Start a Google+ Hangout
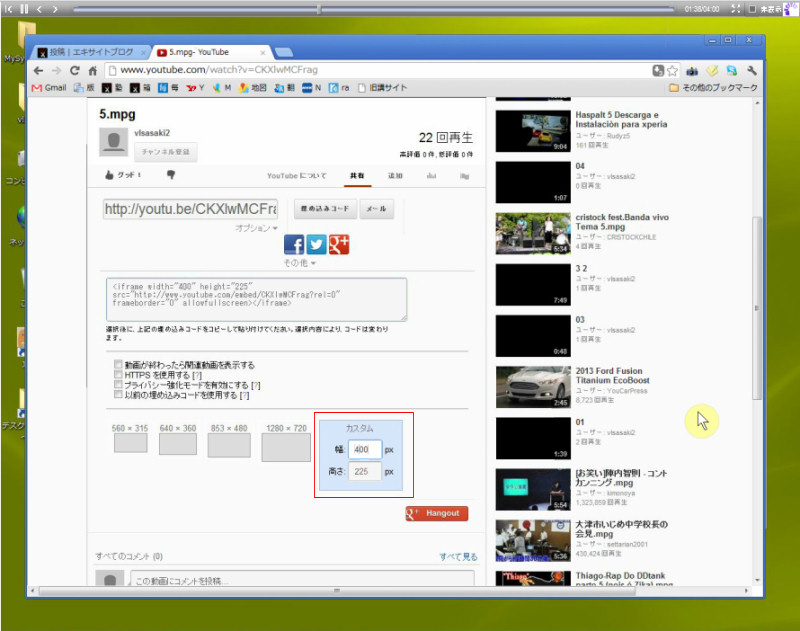Viewport: 800px width, 631px height. [437, 513]
